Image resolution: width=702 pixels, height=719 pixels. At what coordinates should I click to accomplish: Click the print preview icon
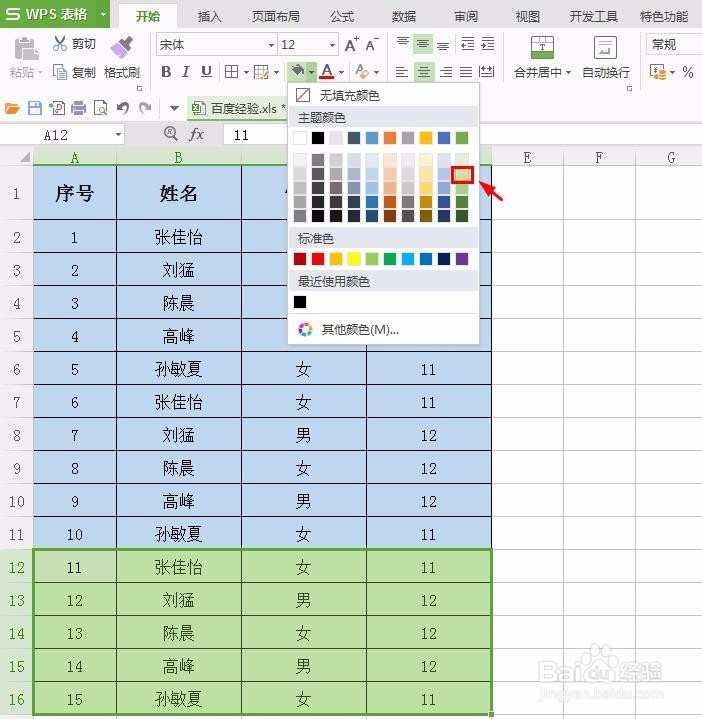tap(100, 108)
